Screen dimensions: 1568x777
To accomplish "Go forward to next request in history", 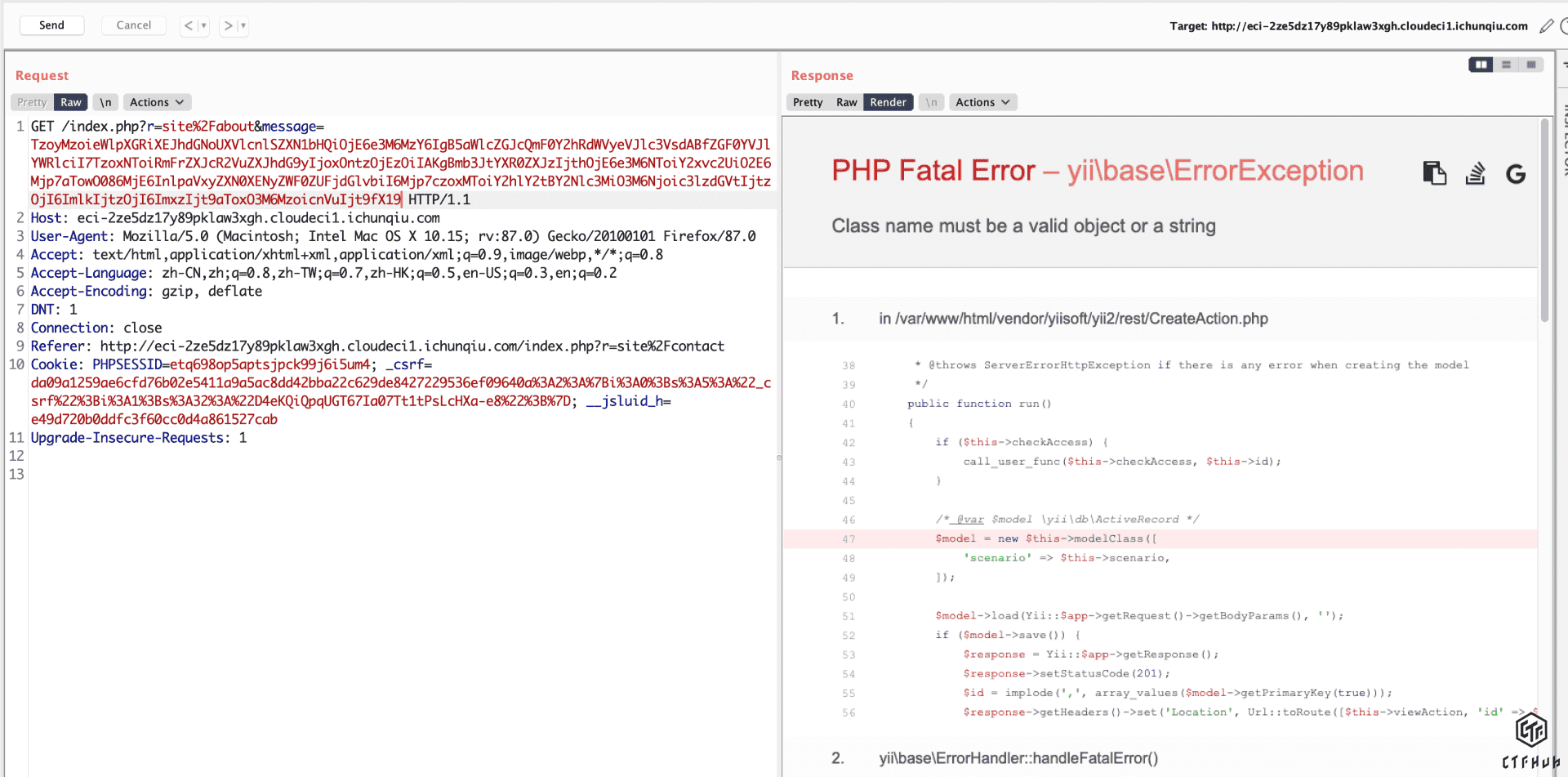I will [x=229, y=25].
